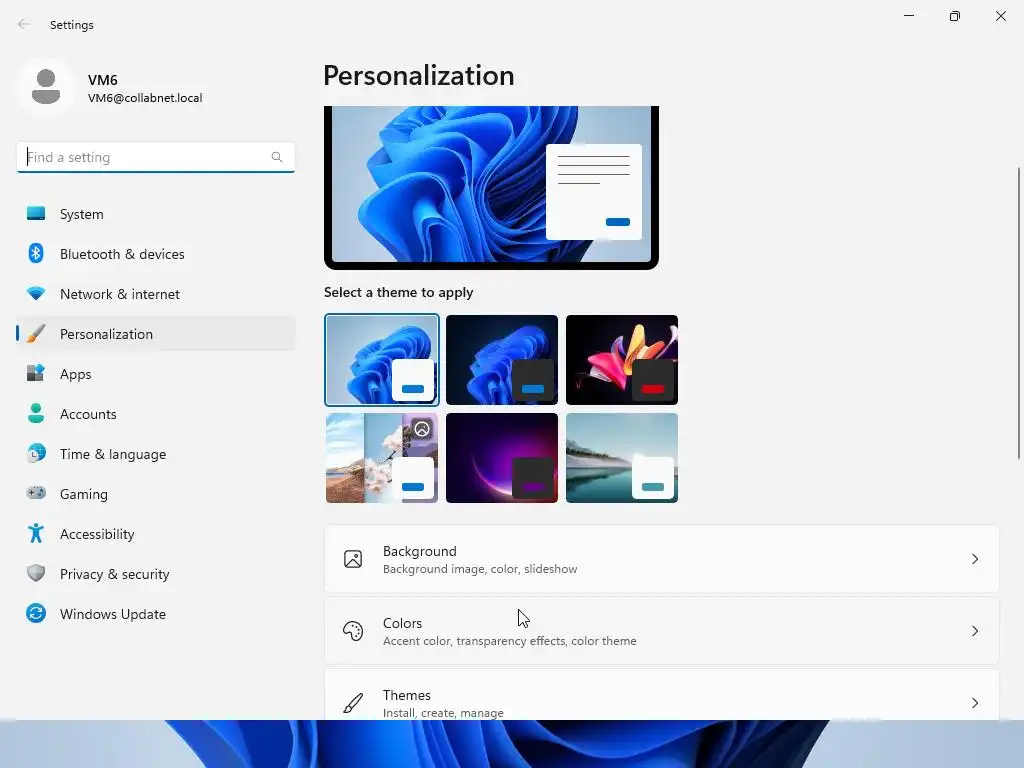The width and height of the screenshot is (1024, 768).
Task: Click the VM6 user avatar
Action: (x=46, y=87)
